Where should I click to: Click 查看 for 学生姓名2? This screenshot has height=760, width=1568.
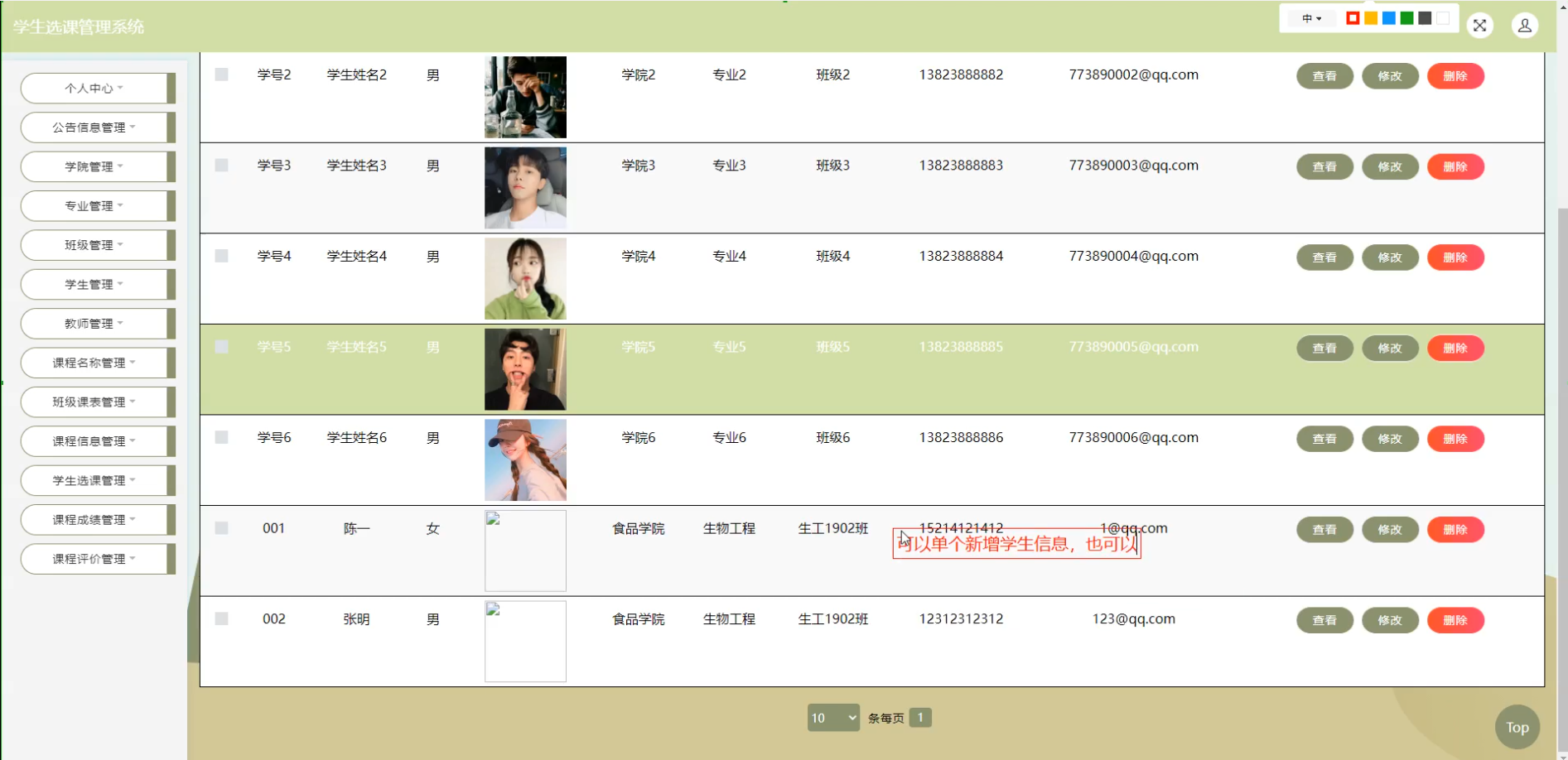tap(1324, 76)
